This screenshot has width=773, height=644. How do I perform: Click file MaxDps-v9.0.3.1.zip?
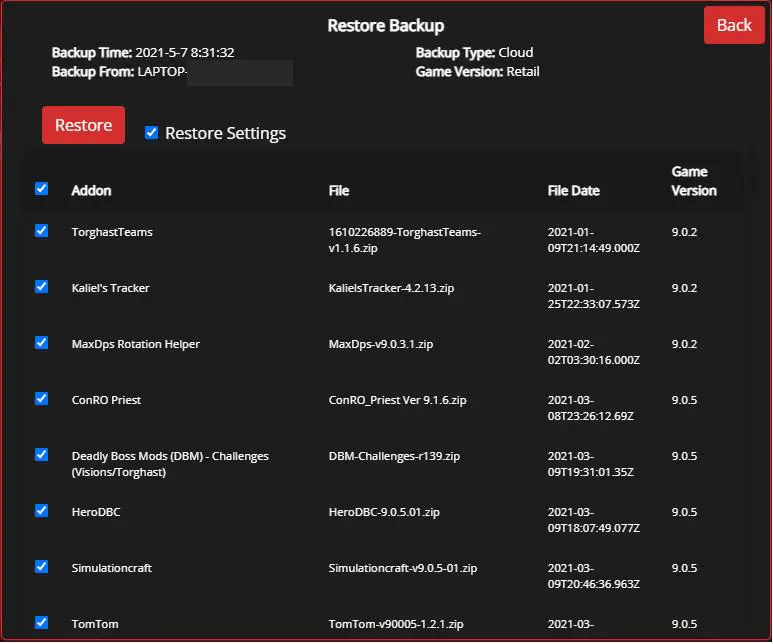pyautogui.click(x=381, y=344)
